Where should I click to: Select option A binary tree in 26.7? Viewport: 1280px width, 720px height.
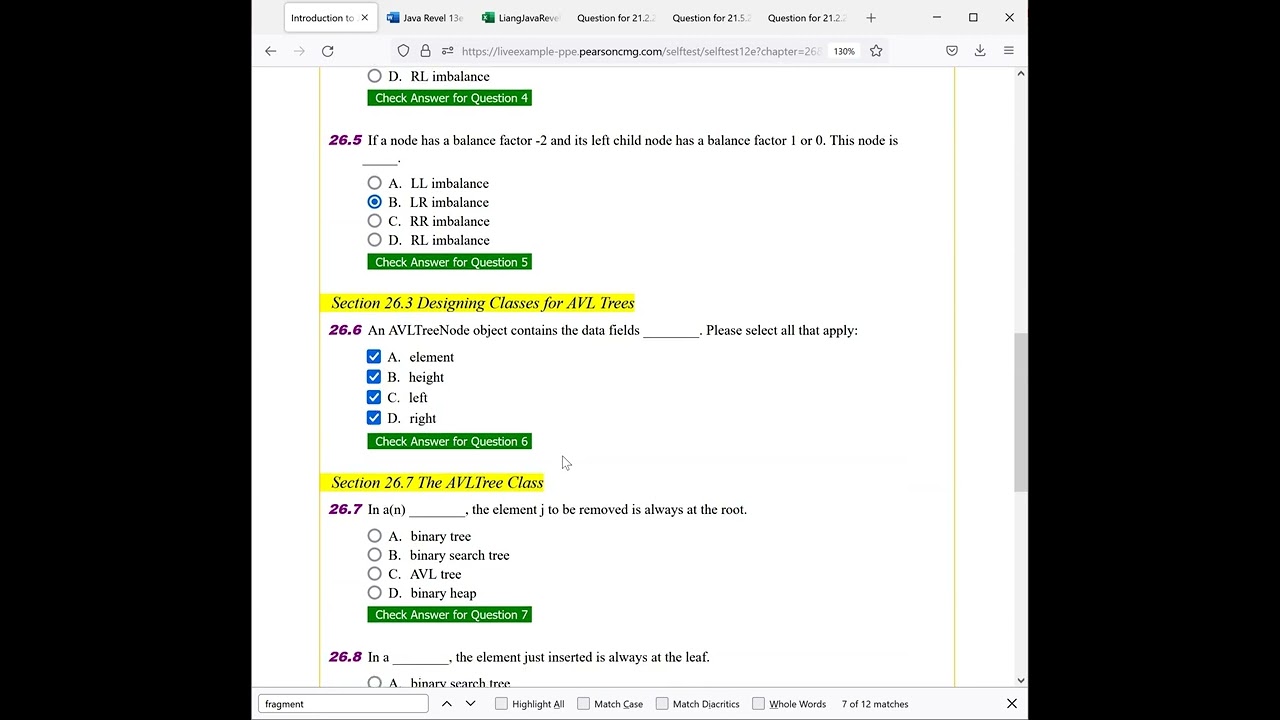pos(374,536)
